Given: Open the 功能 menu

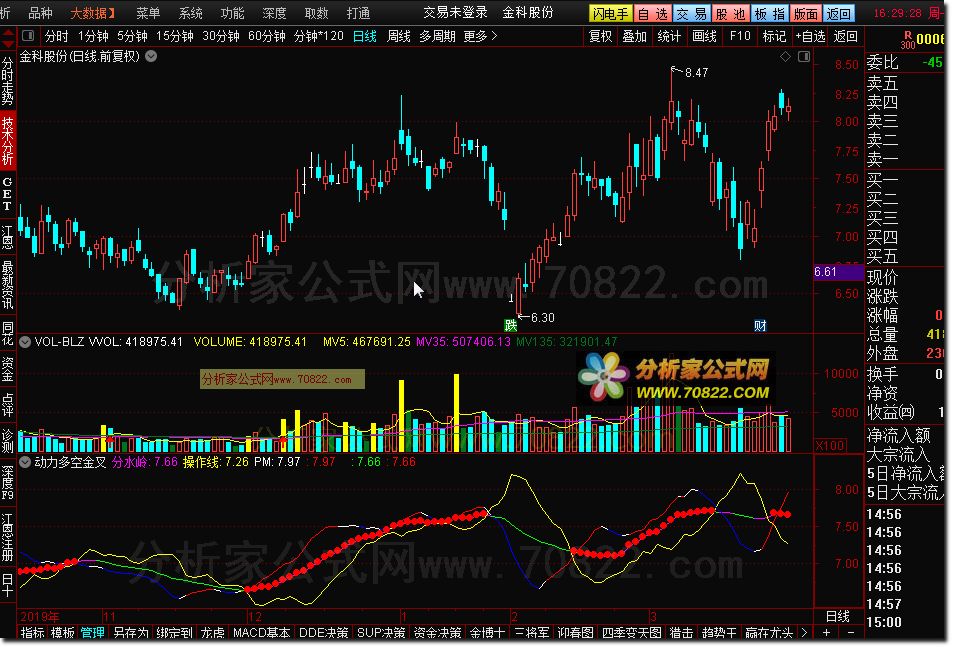Looking at the screenshot, I should coord(232,13).
